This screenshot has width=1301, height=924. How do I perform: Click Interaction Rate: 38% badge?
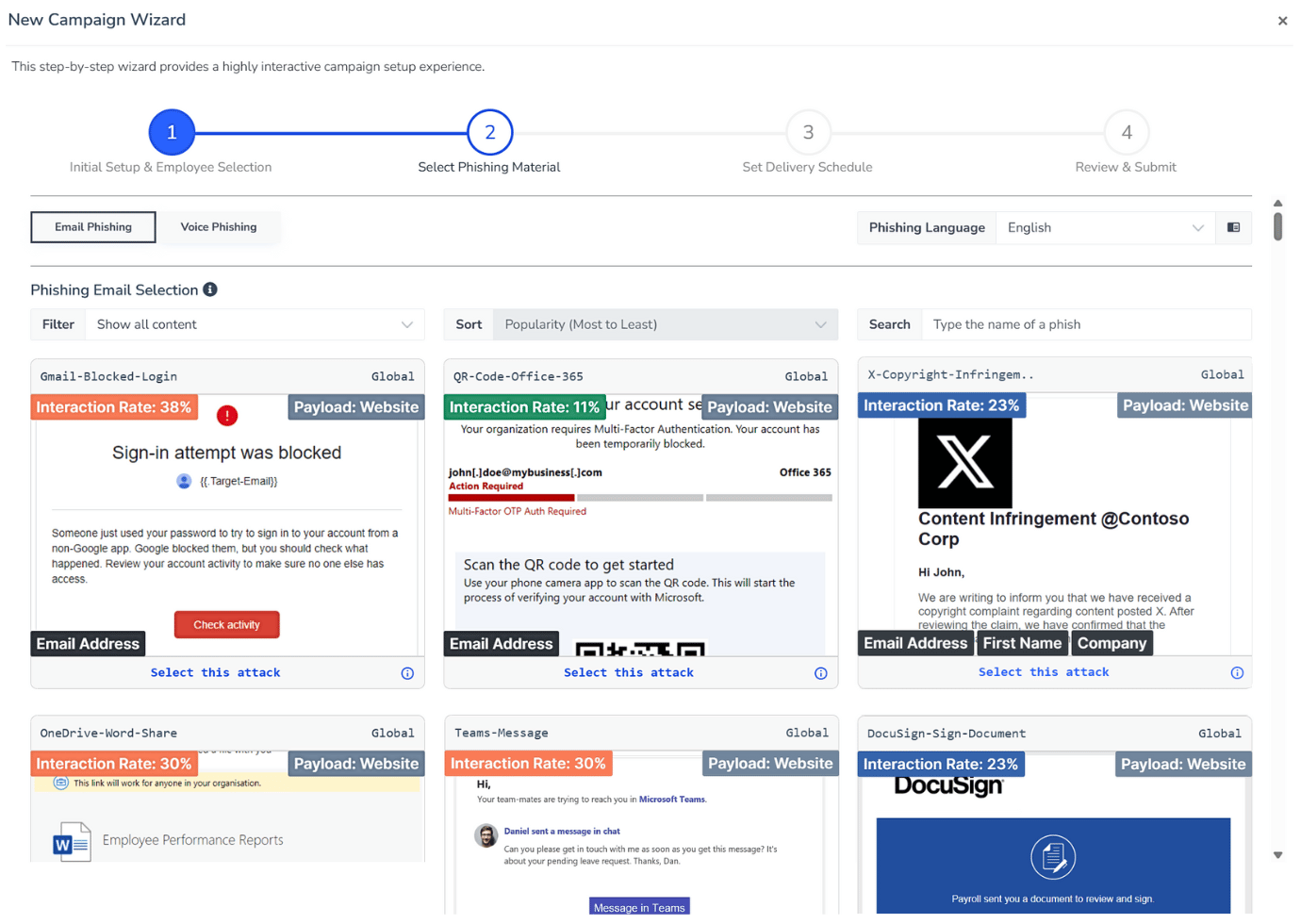114,407
